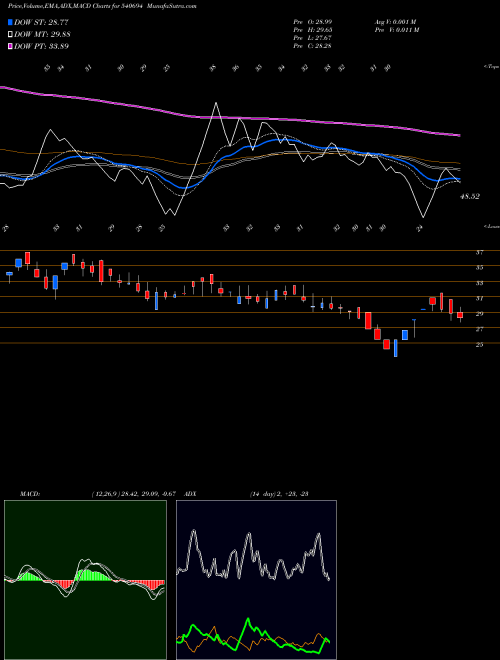
Task: Click the last red candlestick on price chart
Action: click(x=460, y=314)
